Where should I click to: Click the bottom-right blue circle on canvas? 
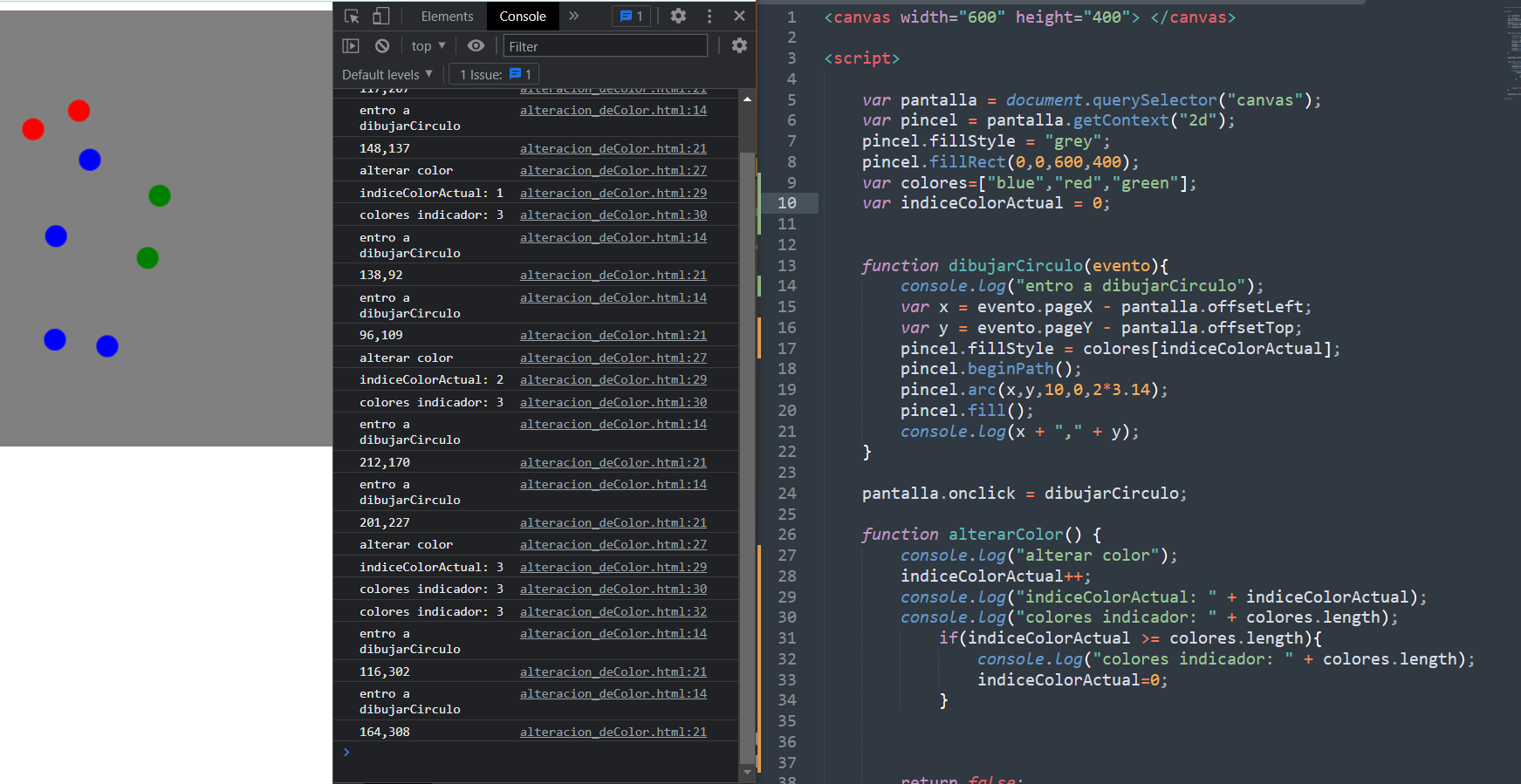coord(107,346)
